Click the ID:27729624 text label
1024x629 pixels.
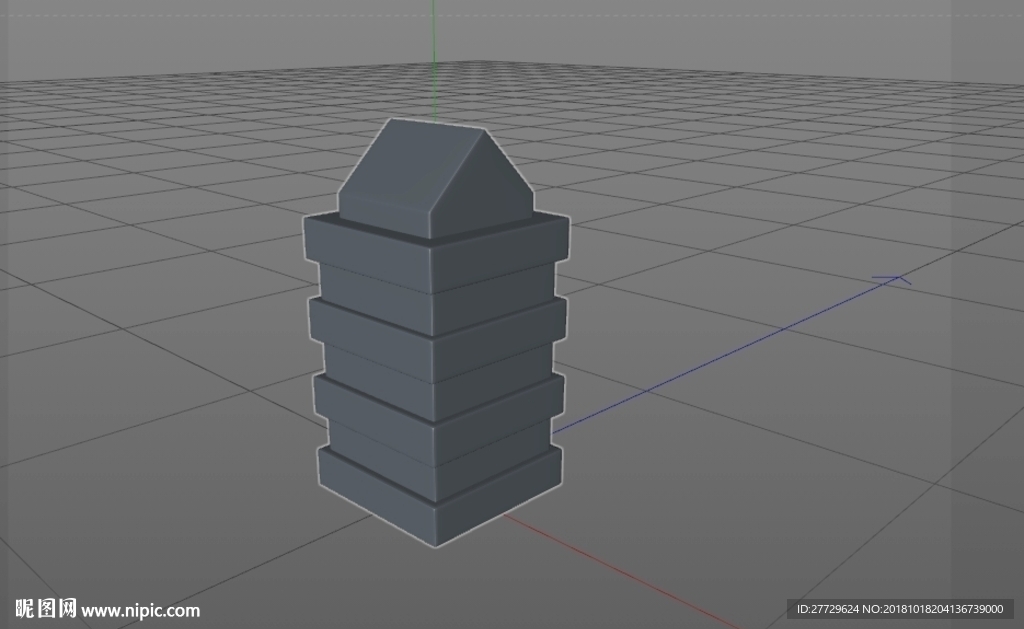pos(827,609)
